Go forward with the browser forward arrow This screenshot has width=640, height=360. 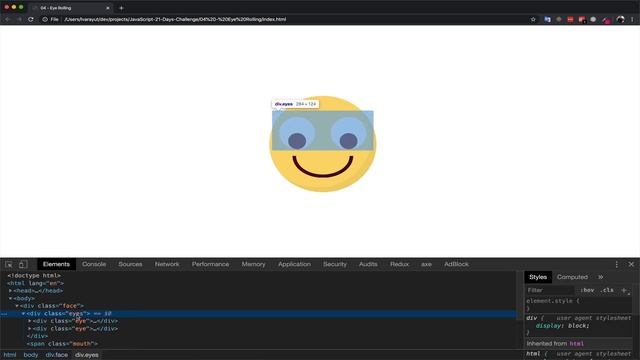(x=19, y=19)
